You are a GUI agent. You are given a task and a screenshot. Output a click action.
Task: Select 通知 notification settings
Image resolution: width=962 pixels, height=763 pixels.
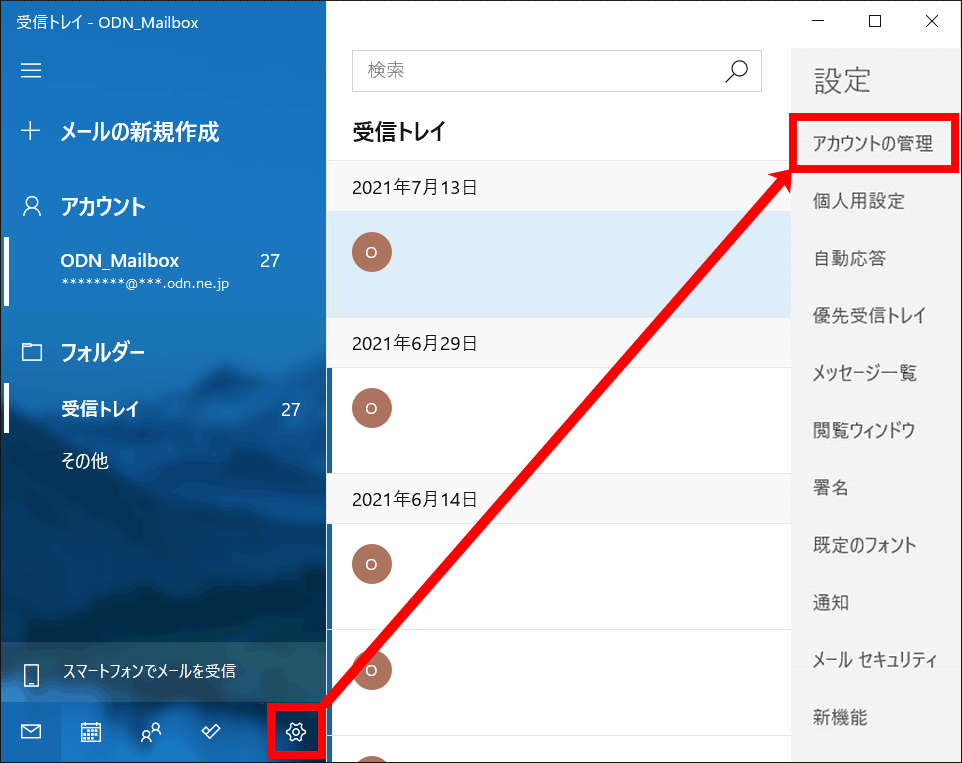click(831, 603)
